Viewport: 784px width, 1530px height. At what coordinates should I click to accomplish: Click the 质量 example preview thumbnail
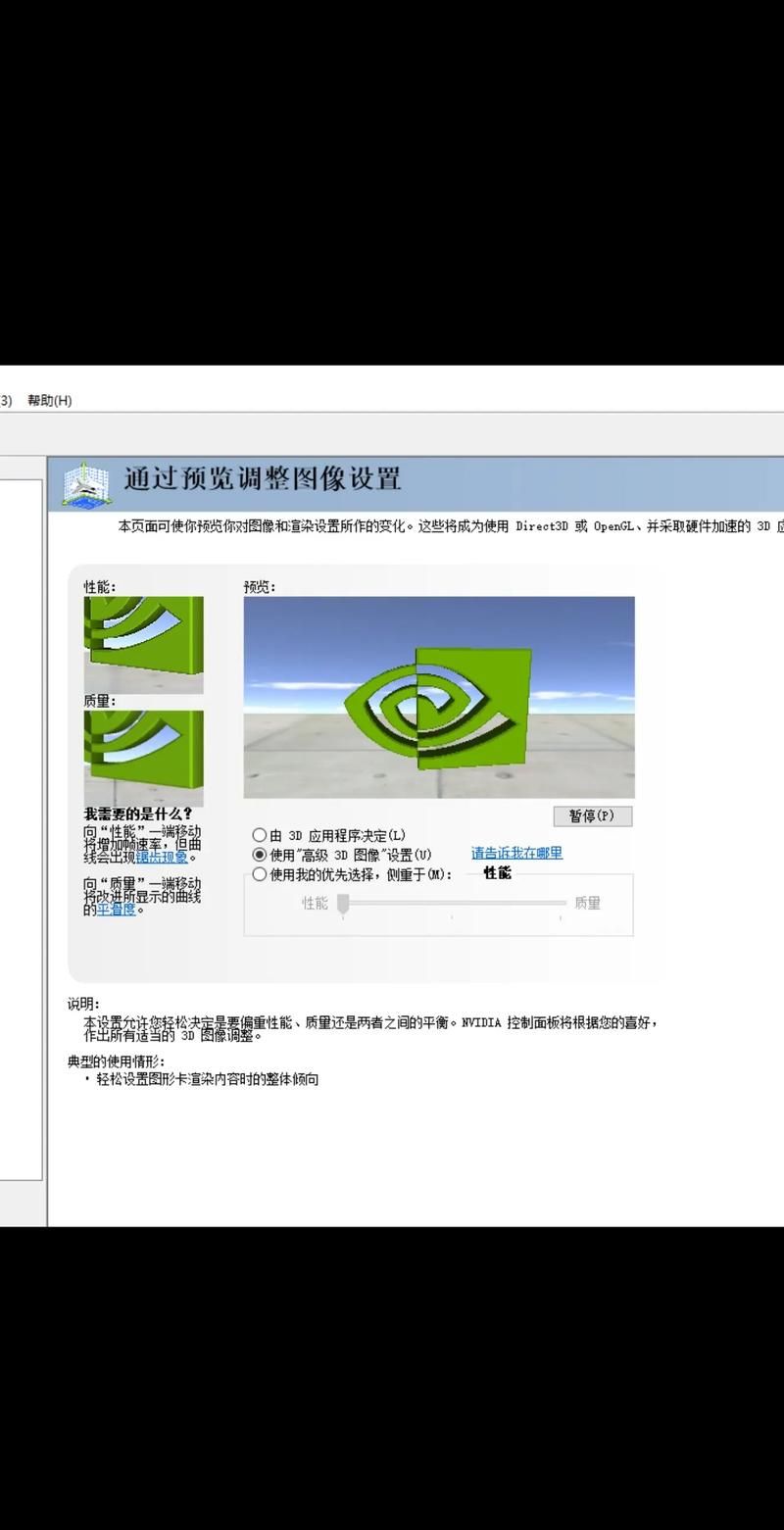[143, 757]
